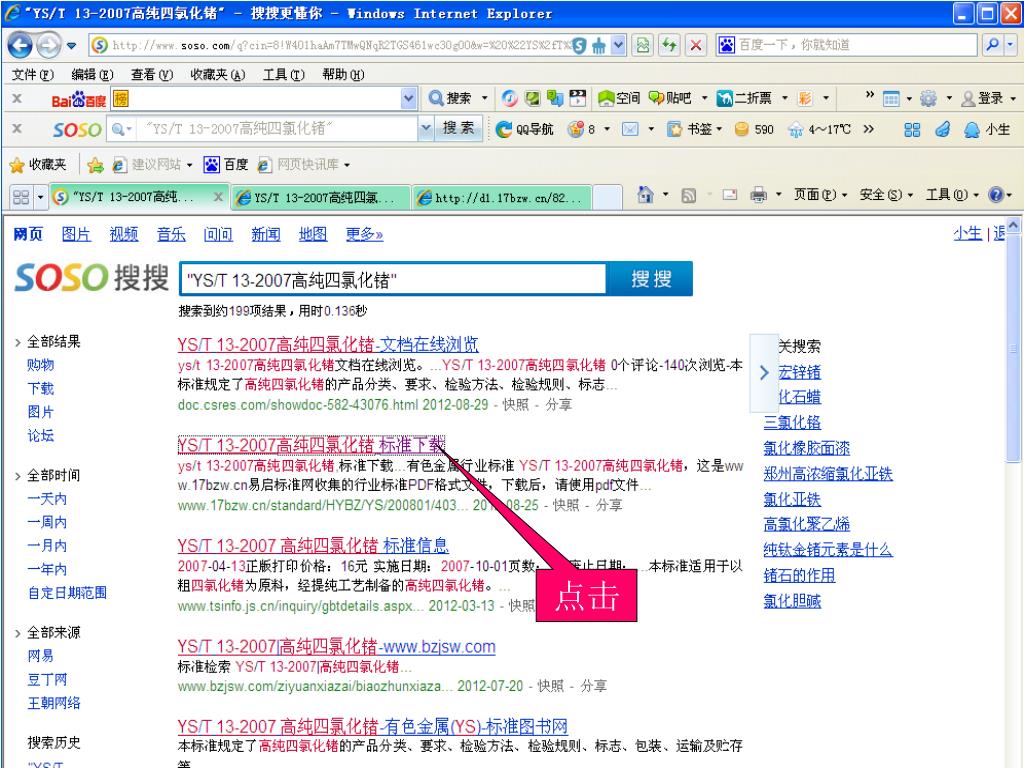Click the Print icon in command bar

tap(758, 195)
